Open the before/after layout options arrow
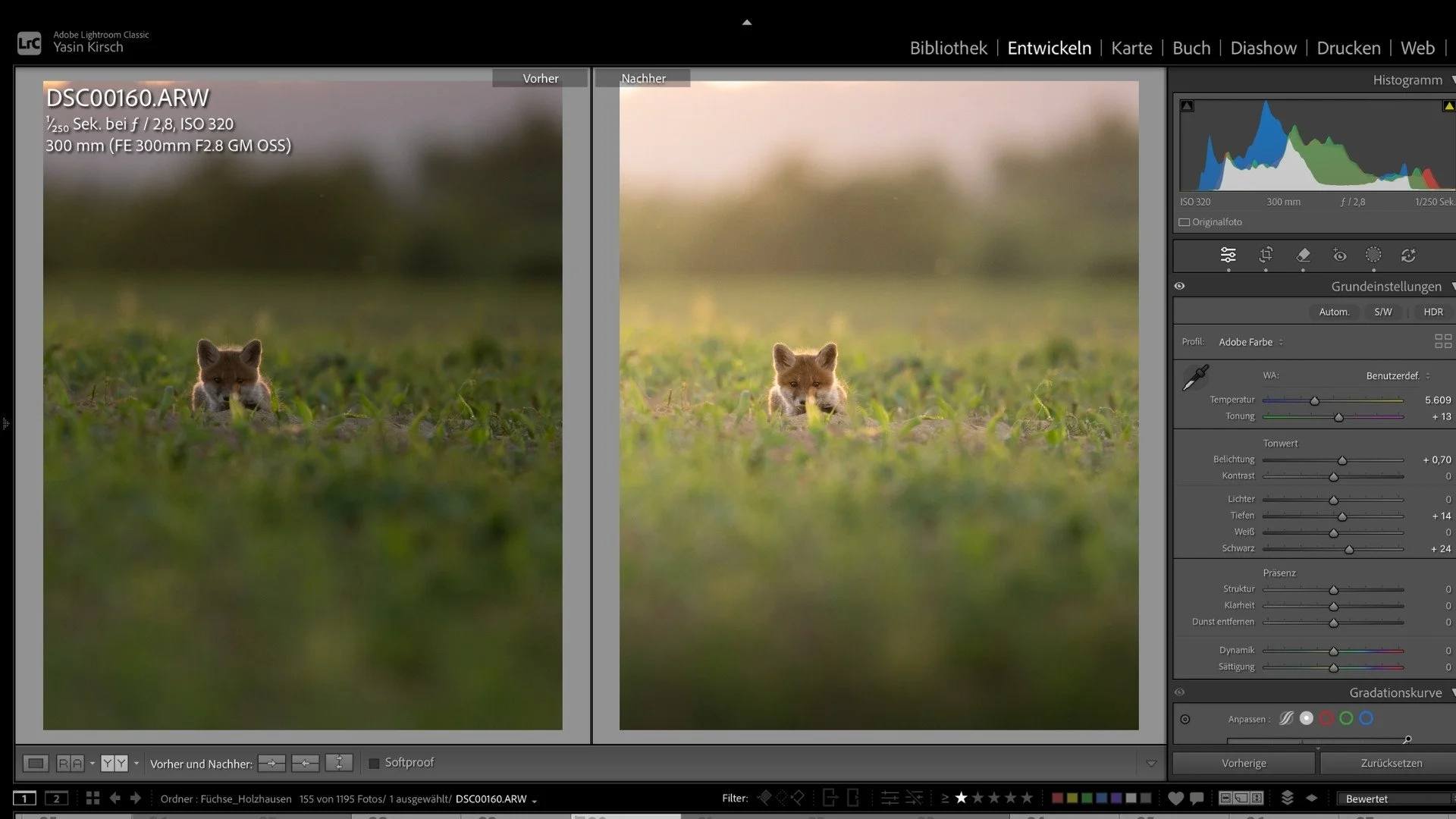The image size is (1456, 819). (x=136, y=763)
